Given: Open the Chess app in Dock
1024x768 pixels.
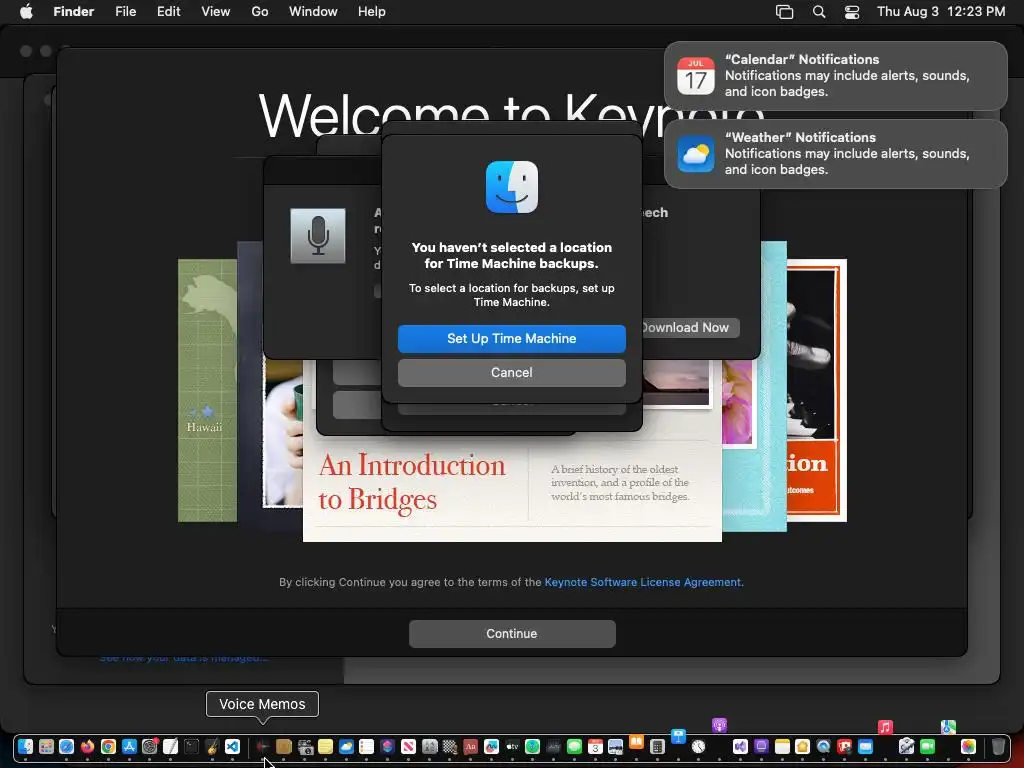Looking at the screenshot, I should pyautogui.click(x=450, y=746).
